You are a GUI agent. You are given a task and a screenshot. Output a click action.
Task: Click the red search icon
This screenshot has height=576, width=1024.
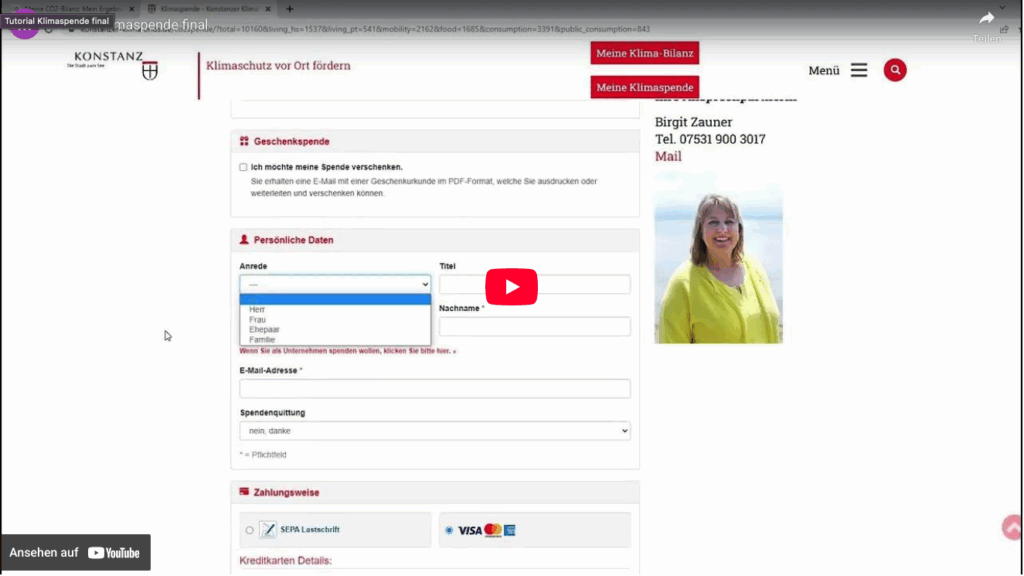pos(895,70)
